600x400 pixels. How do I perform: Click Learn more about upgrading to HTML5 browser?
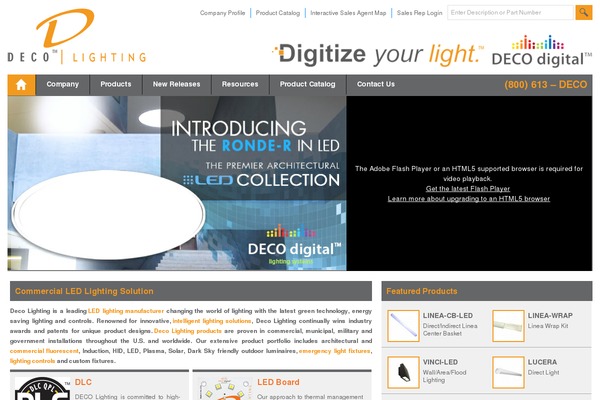pyautogui.click(x=469, y=199)
